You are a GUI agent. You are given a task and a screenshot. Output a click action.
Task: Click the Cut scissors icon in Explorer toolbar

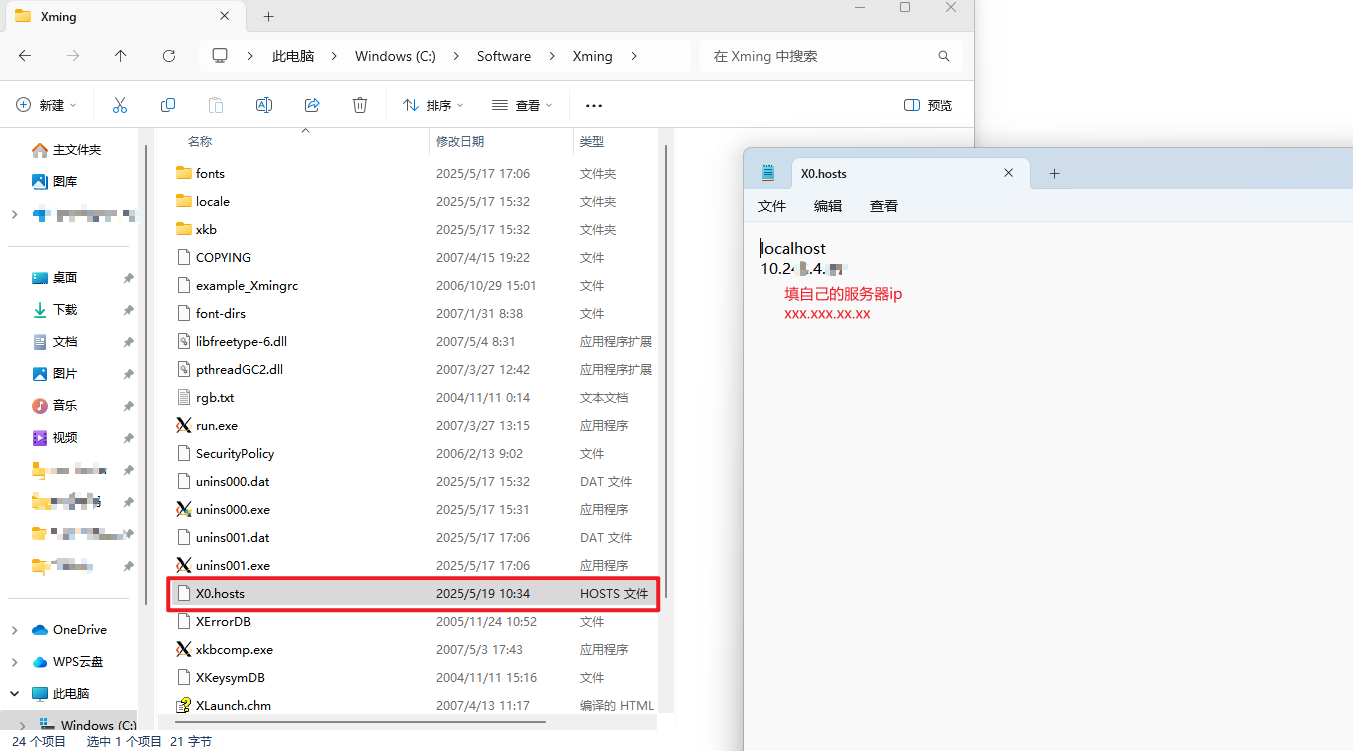pyautogui.click(x=120, y=105)
